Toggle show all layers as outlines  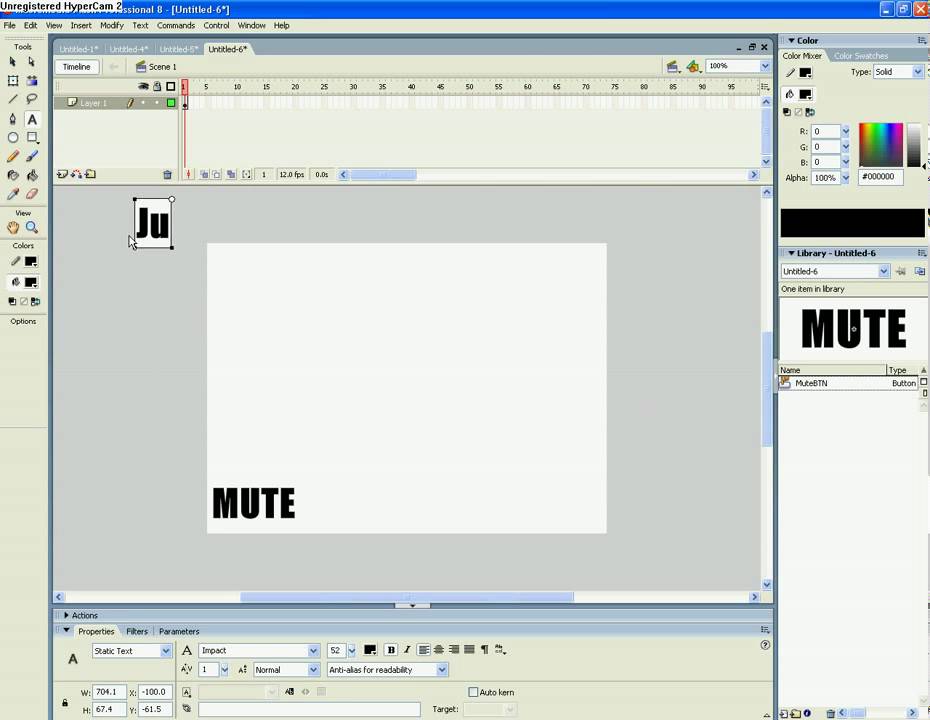(171, 87)
